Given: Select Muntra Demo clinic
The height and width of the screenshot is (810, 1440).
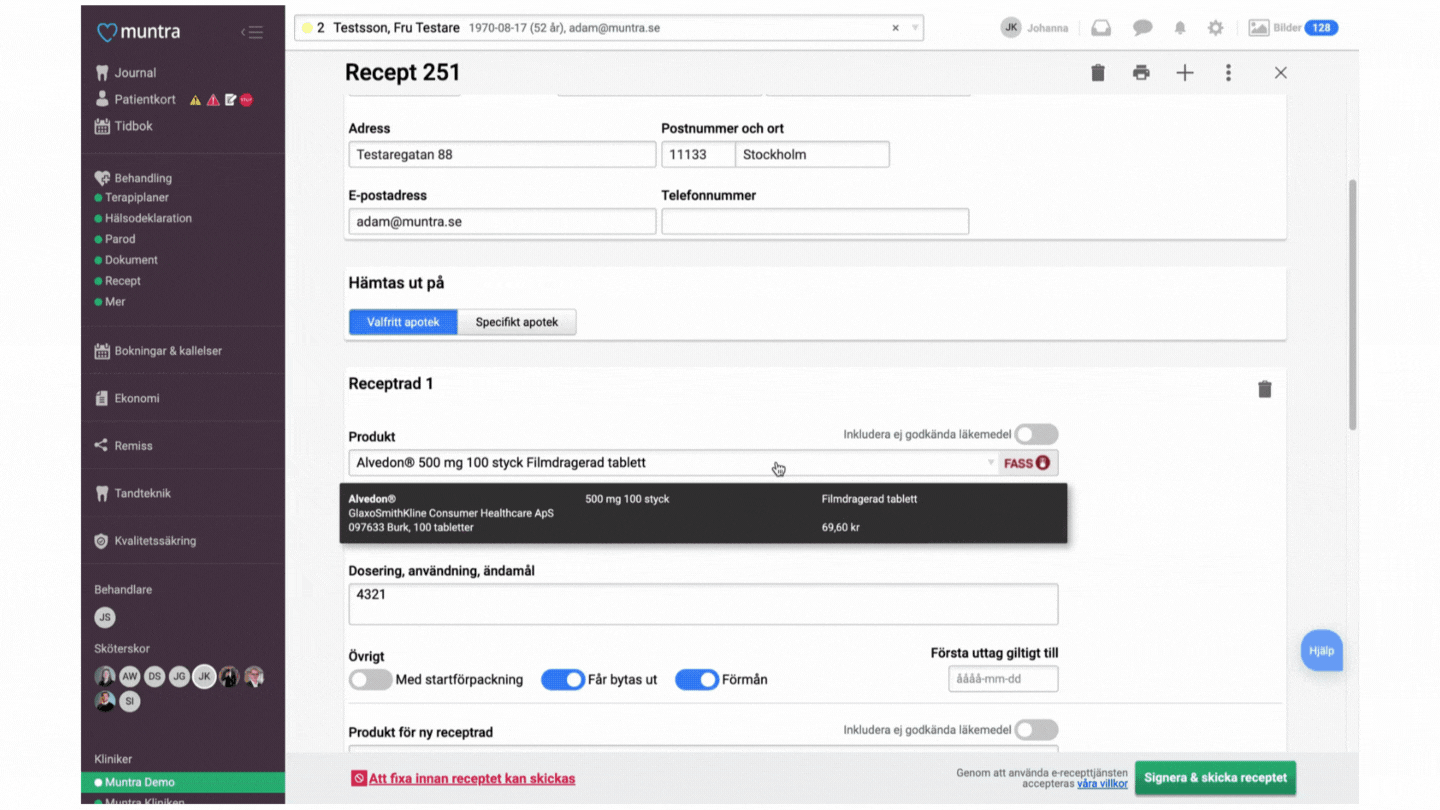Looking at the screenshot, I should coord(183,782).
